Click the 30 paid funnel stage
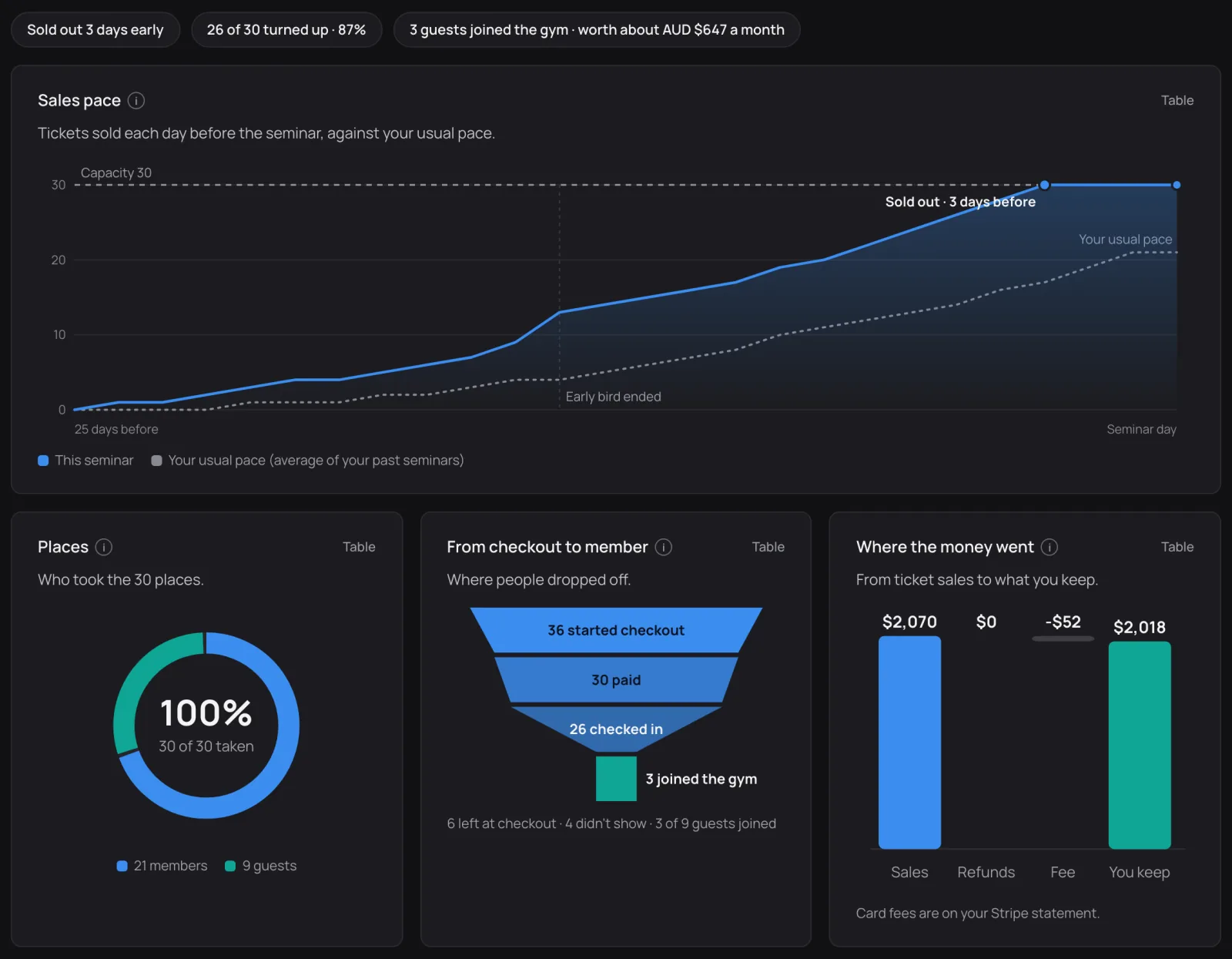Viewport: 1232px width, 959px height. [616, 679]
